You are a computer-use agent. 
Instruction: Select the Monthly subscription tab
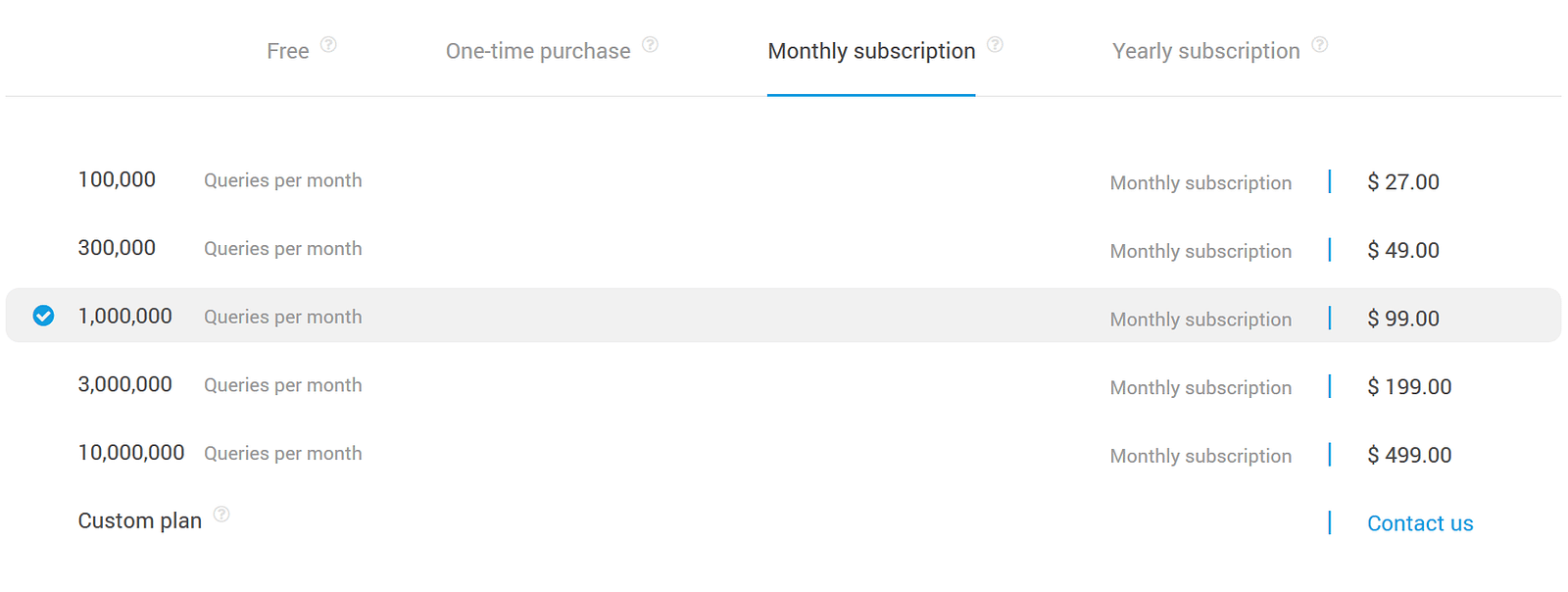coord(871,51)
